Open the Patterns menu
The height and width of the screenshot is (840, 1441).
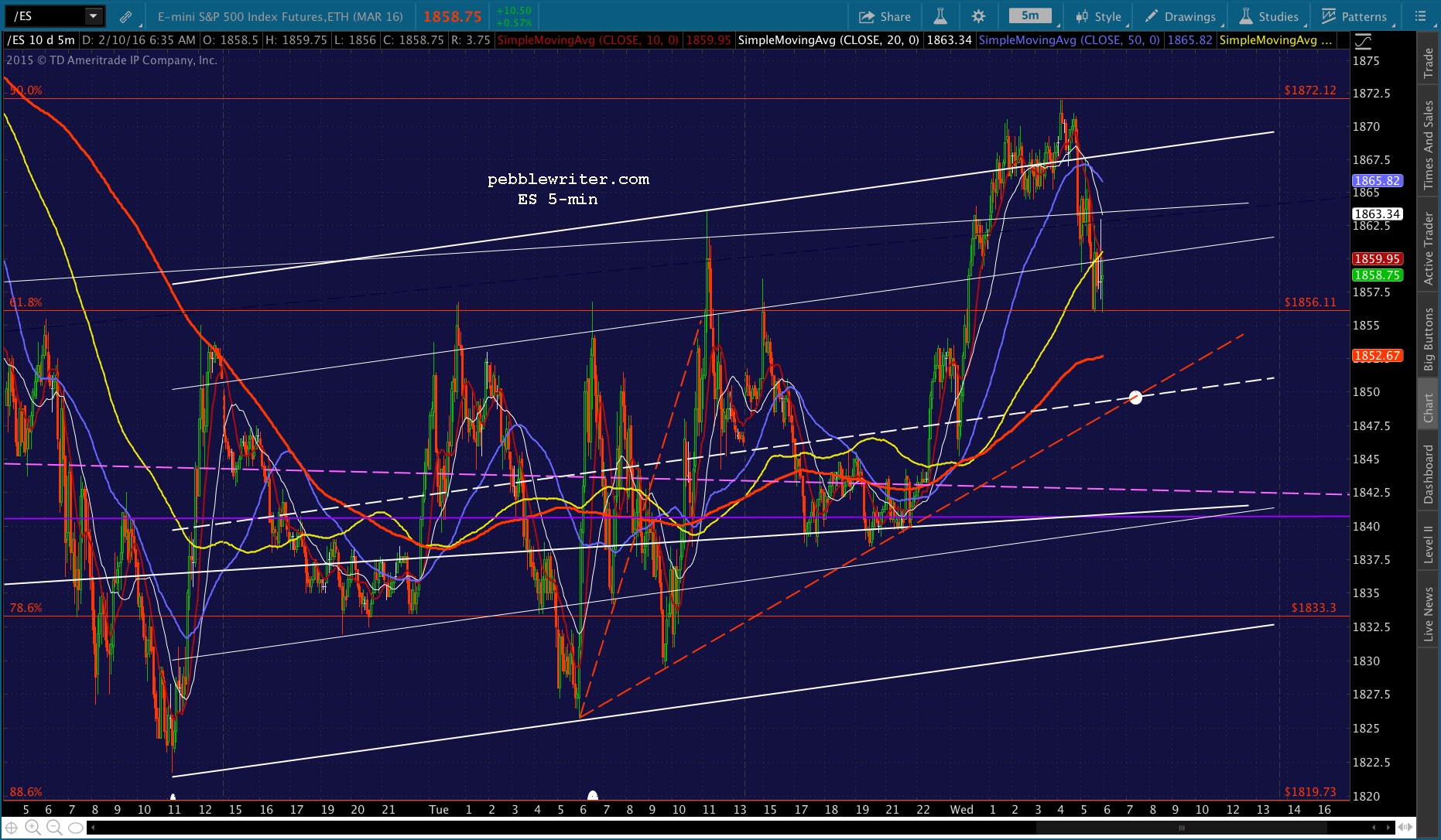coord(1354,16)
